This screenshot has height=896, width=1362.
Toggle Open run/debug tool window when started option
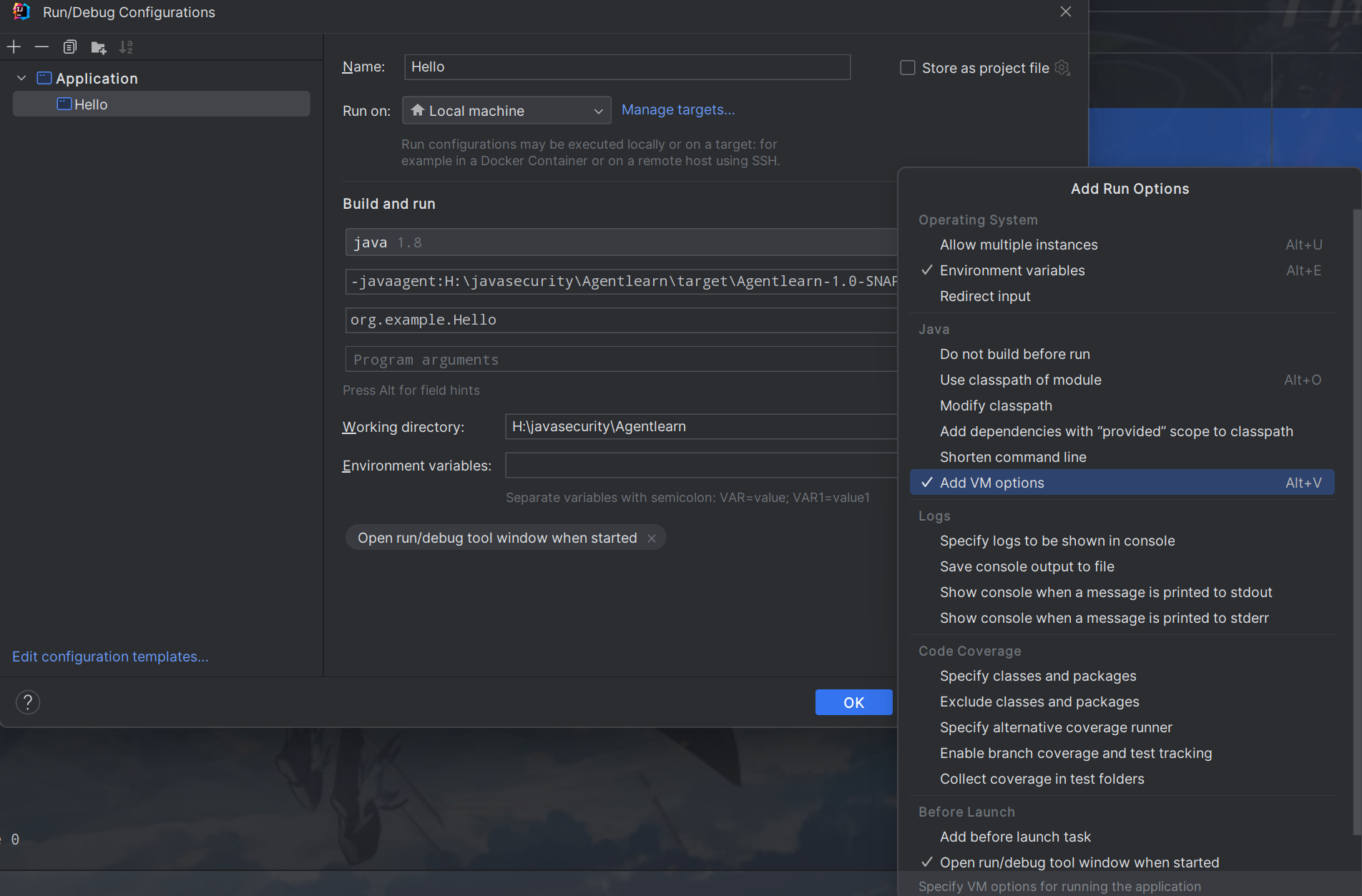click(1122, 862)
